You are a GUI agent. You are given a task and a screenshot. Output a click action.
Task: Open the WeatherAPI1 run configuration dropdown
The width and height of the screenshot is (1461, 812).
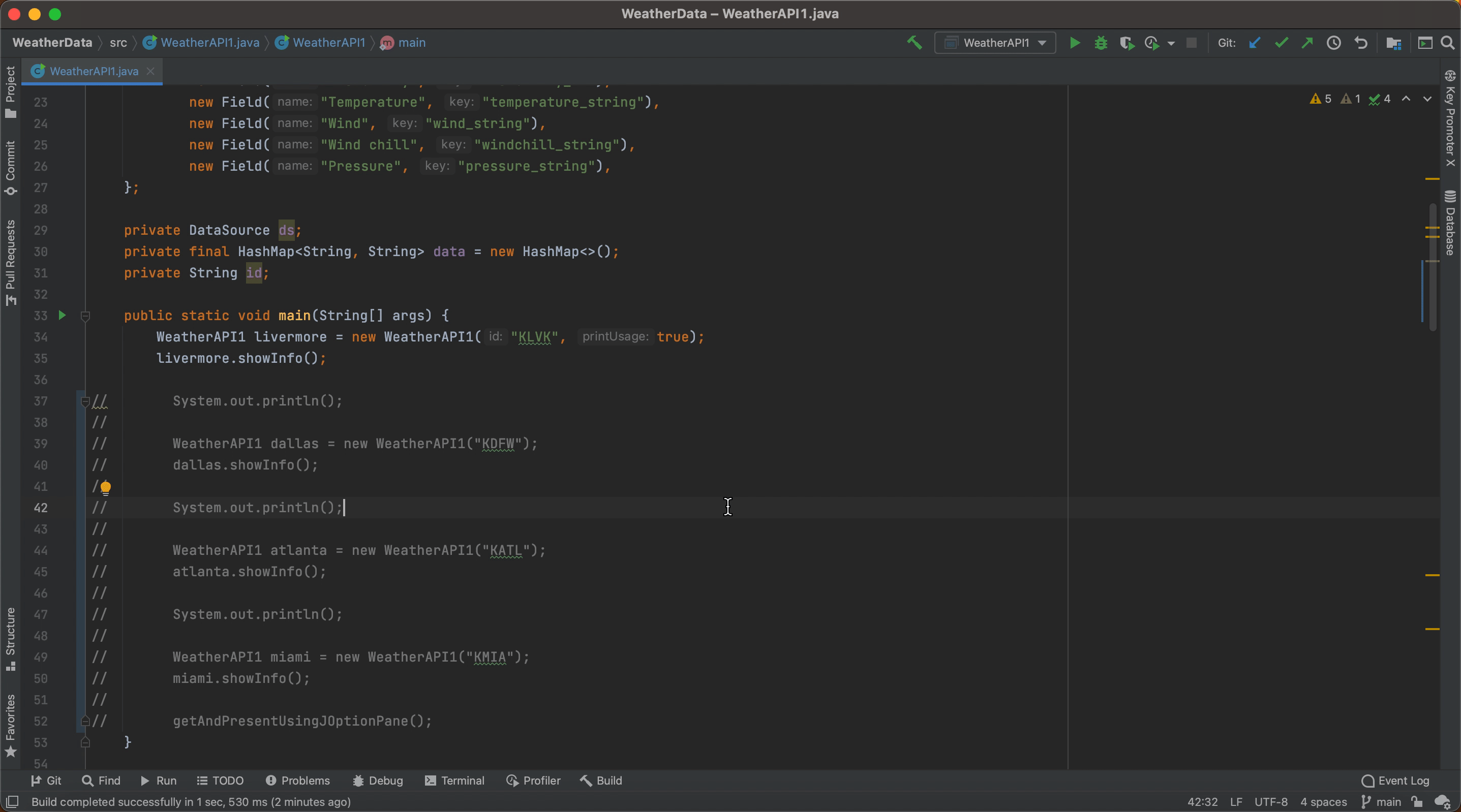(995, 43)
